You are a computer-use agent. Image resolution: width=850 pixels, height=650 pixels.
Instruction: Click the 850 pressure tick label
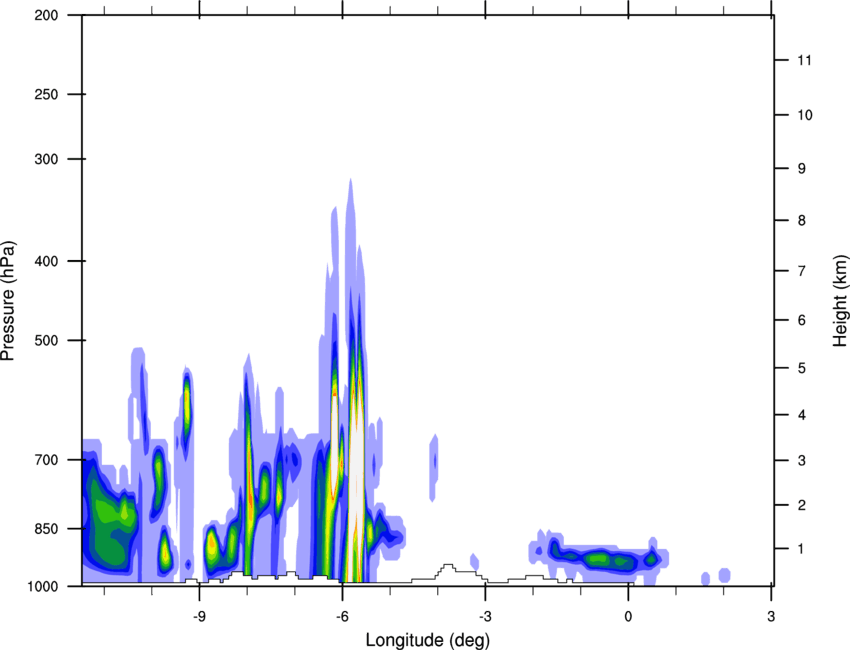click(x=46, y=529)
